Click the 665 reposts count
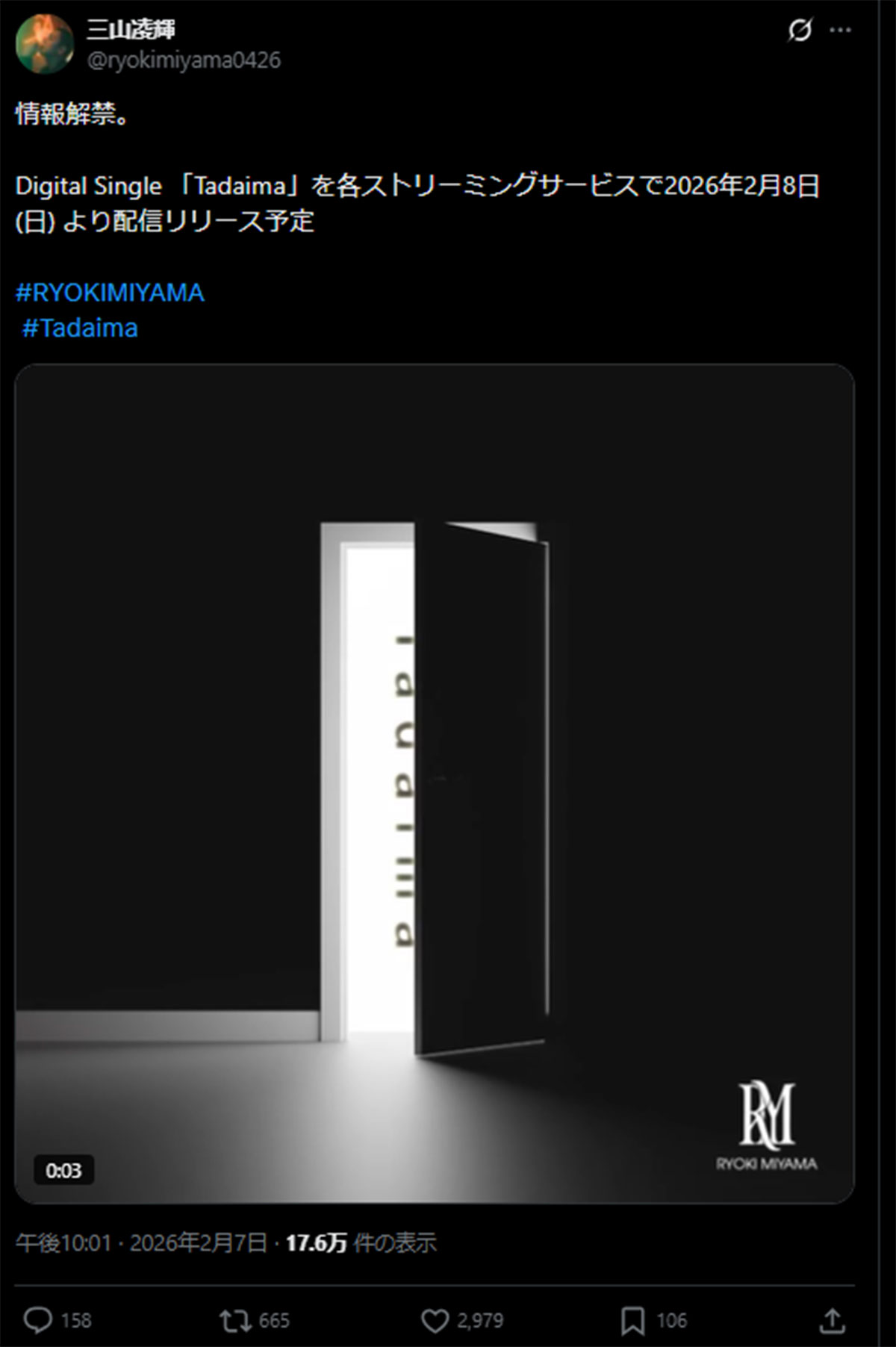The image size is (896, 1347). pos(274,1320)
